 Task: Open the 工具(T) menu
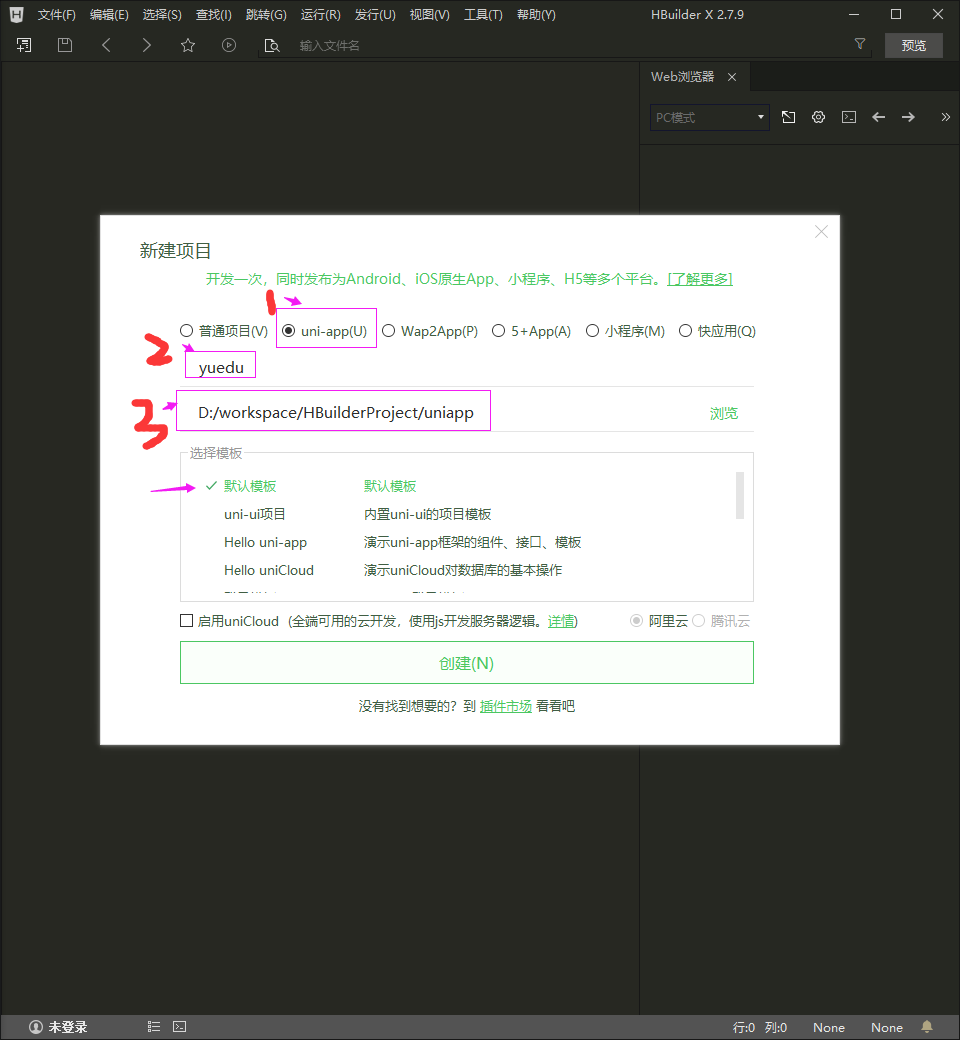[x=483, y=15]
